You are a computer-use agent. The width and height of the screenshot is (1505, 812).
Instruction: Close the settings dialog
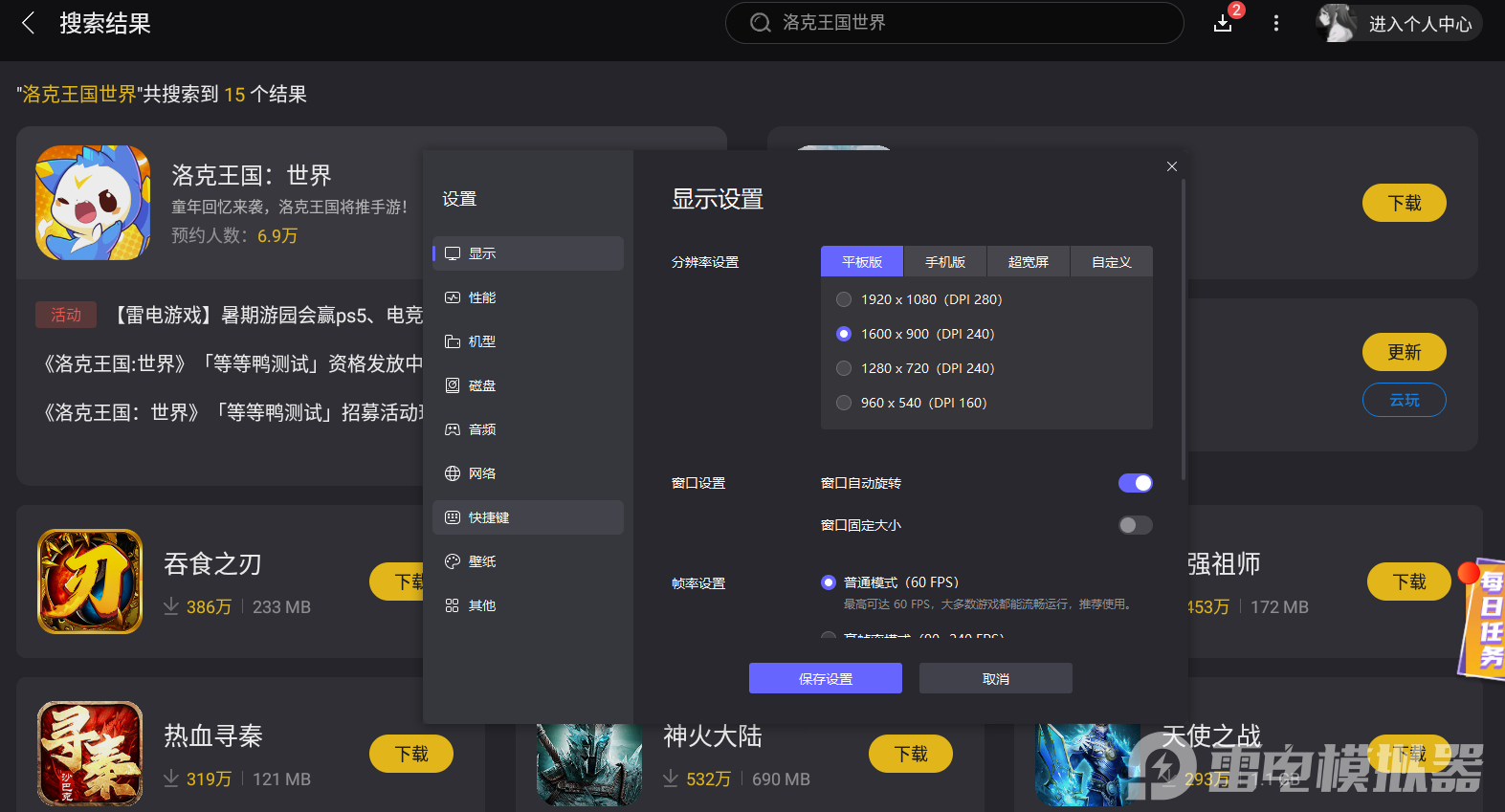point(1172,166)
